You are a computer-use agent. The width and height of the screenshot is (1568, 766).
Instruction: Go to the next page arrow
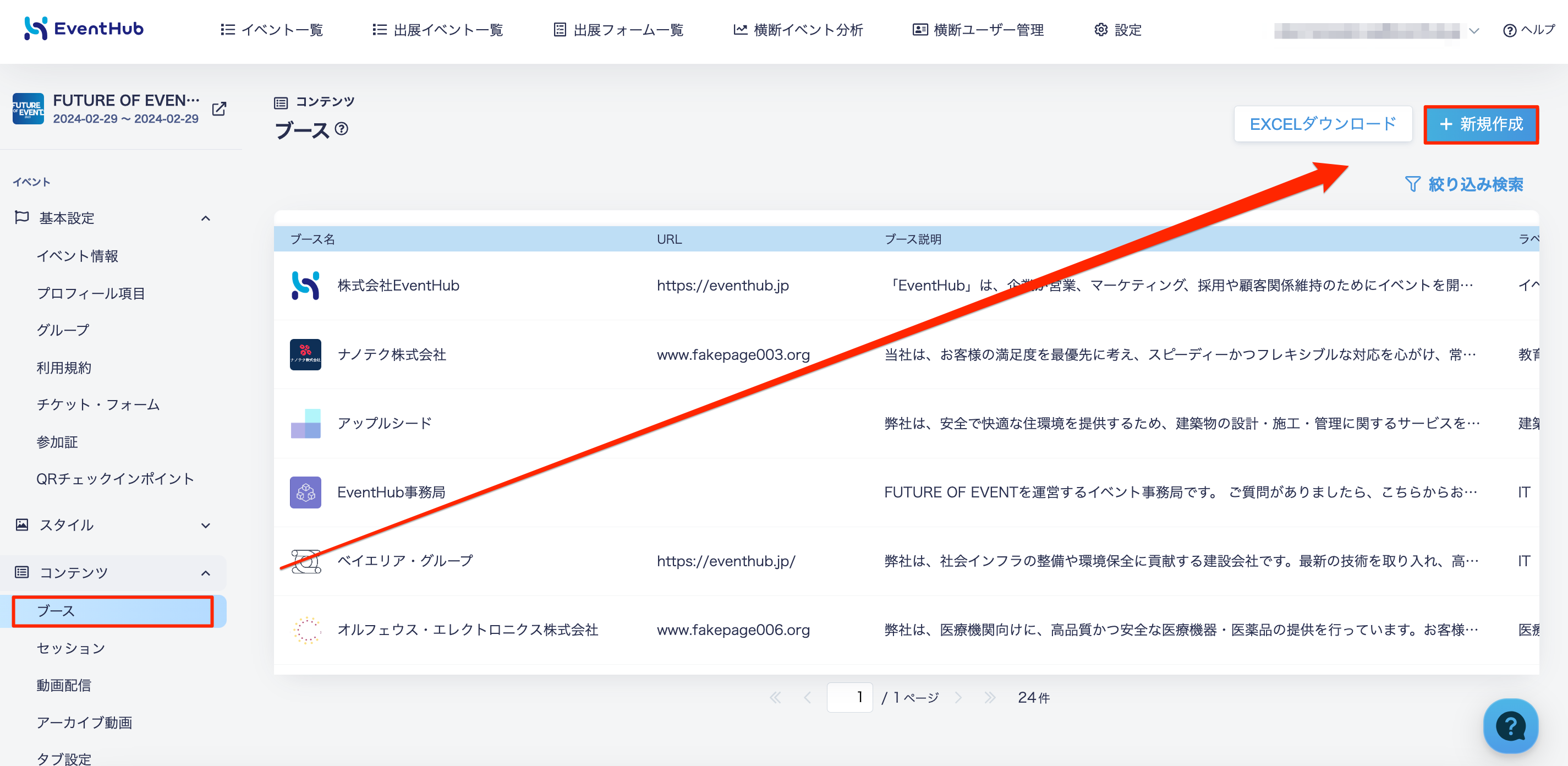pos(959,697)
